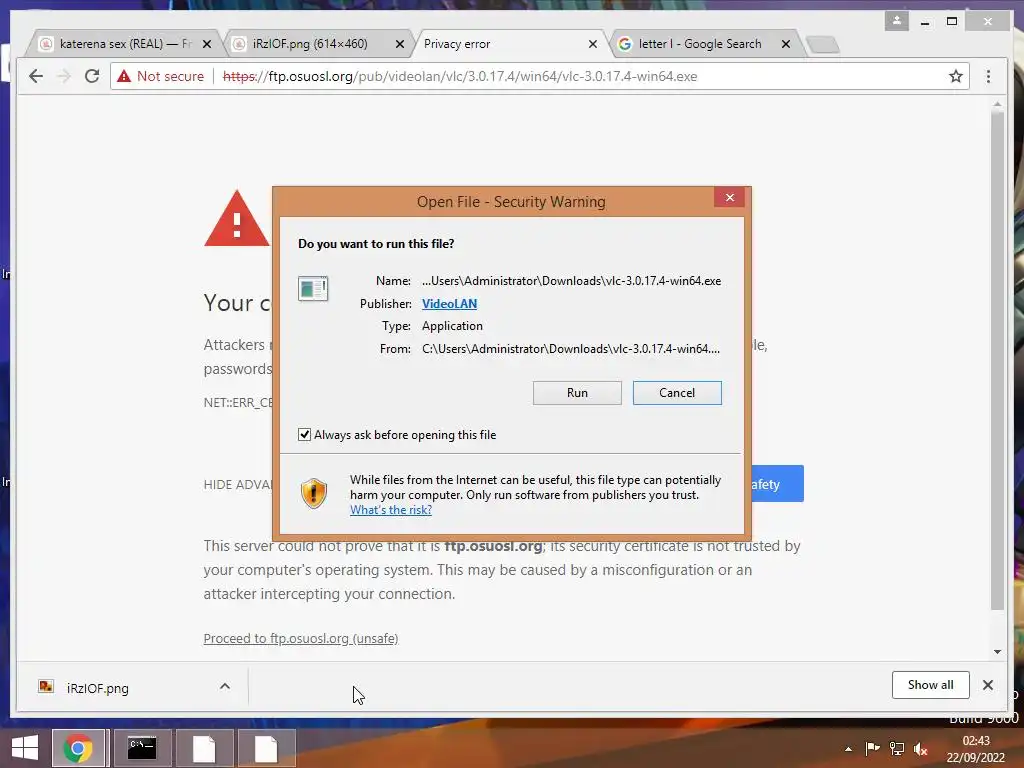Image resolution: width=1024 pixels, height=768 pixels.
Task: Close the Open File Security Warning dialog
Action: pos(729,197)
